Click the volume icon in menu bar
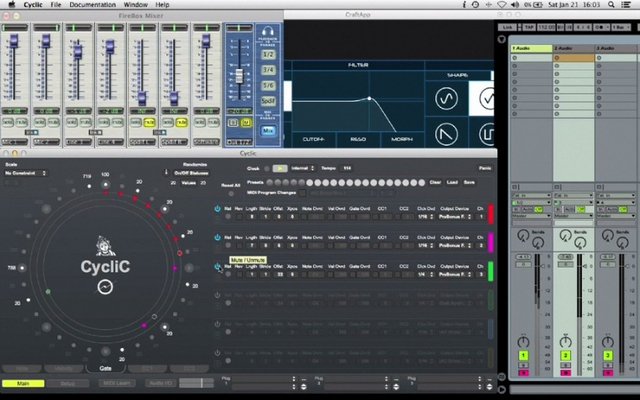640x400 pixels. coord(515,4)
